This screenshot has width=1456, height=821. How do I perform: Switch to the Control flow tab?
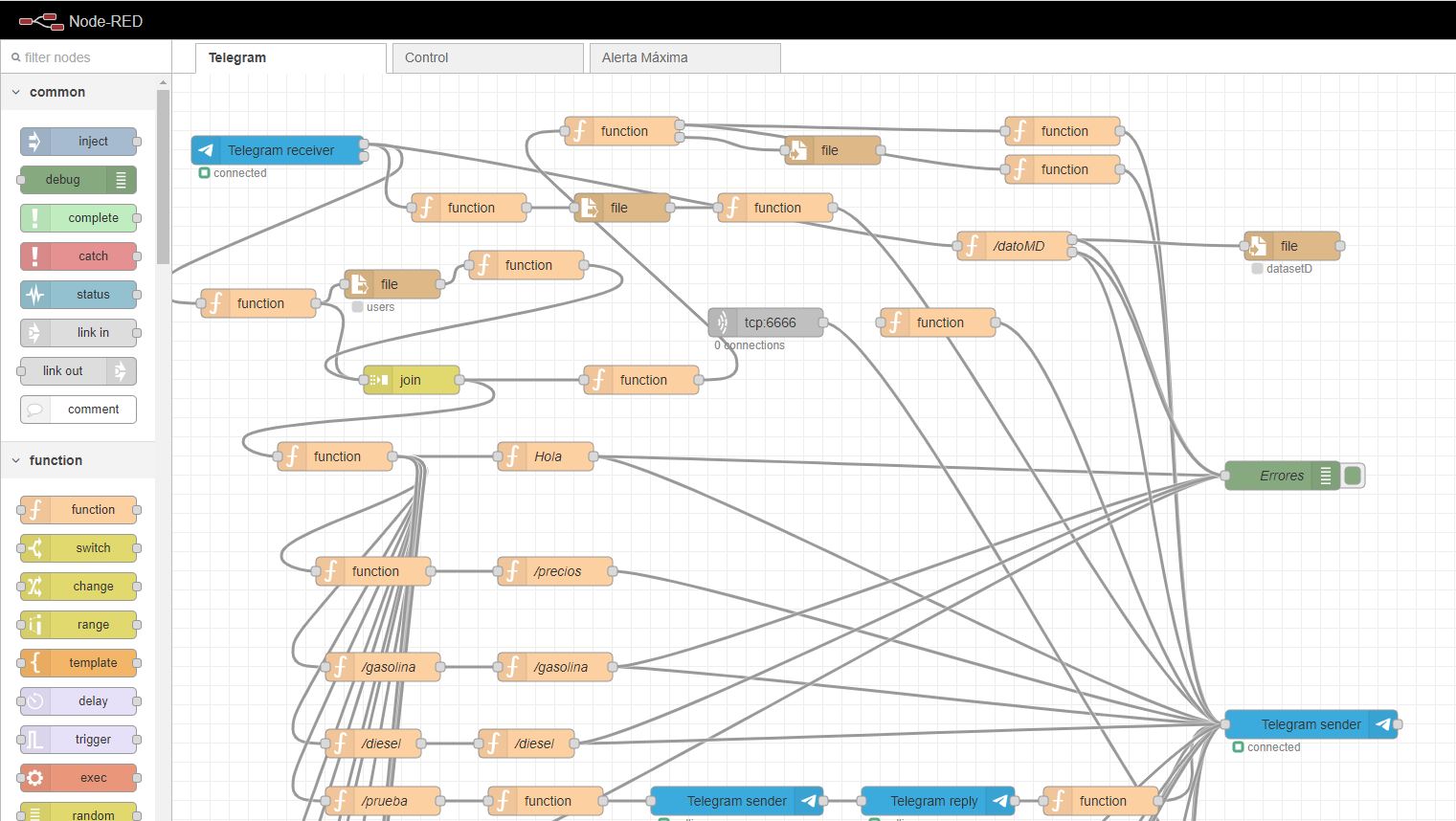(488, 57)
